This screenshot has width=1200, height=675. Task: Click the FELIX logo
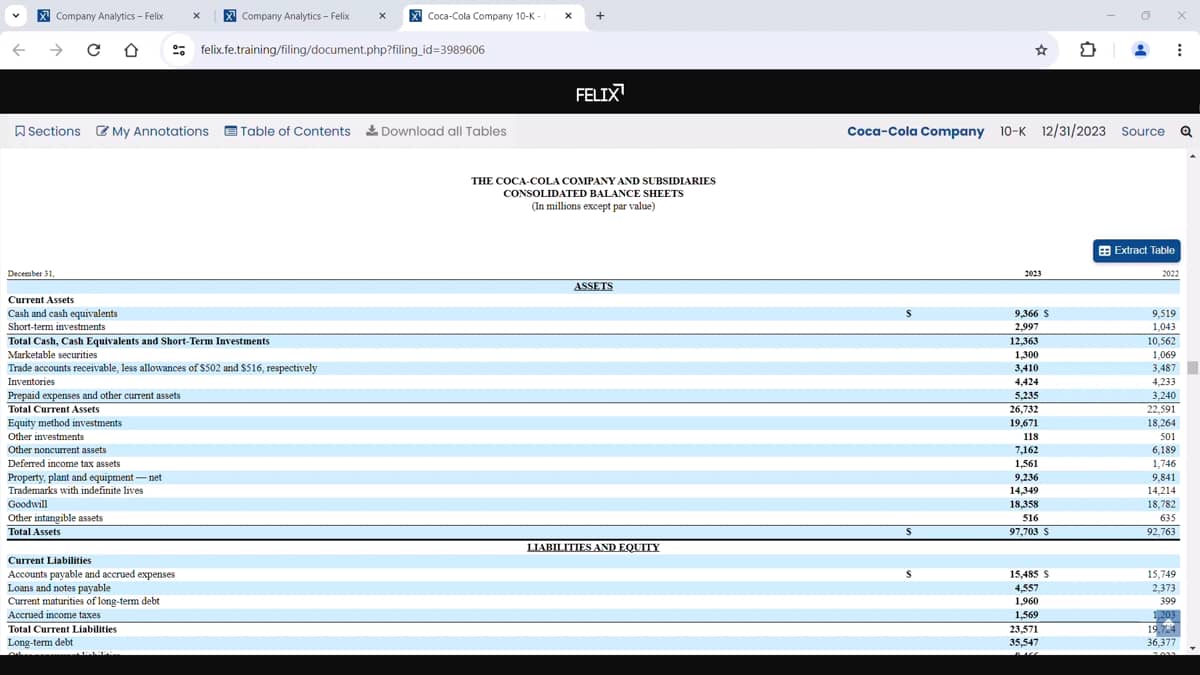600,94
